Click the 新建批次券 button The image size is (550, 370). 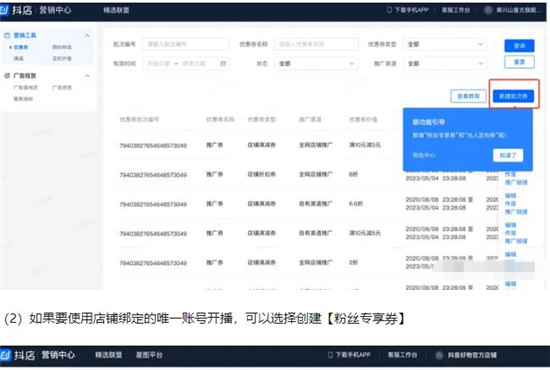point(514,96)
